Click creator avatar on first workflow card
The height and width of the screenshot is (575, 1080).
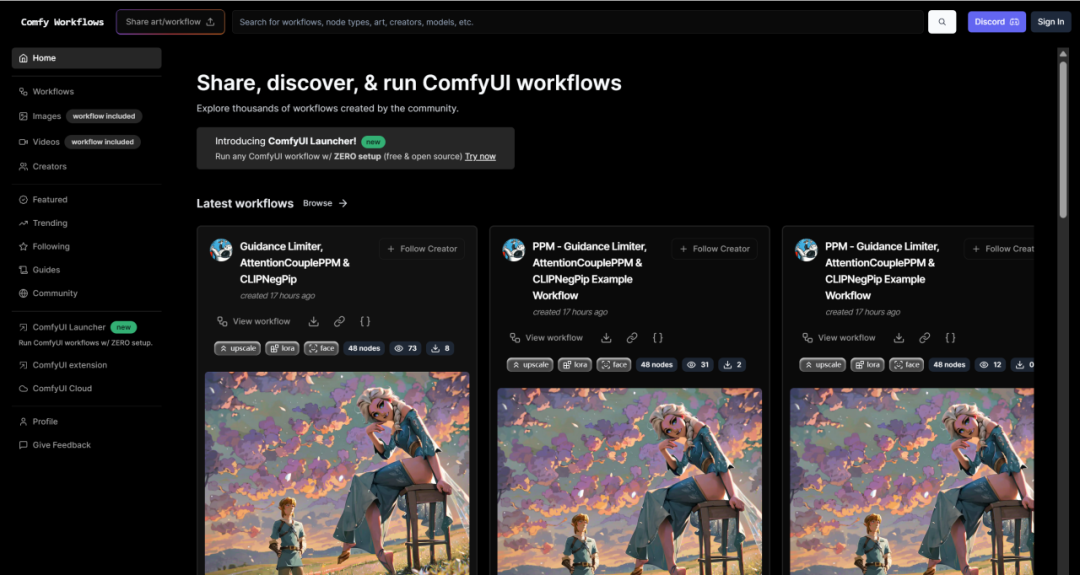(x=221, y=250)
